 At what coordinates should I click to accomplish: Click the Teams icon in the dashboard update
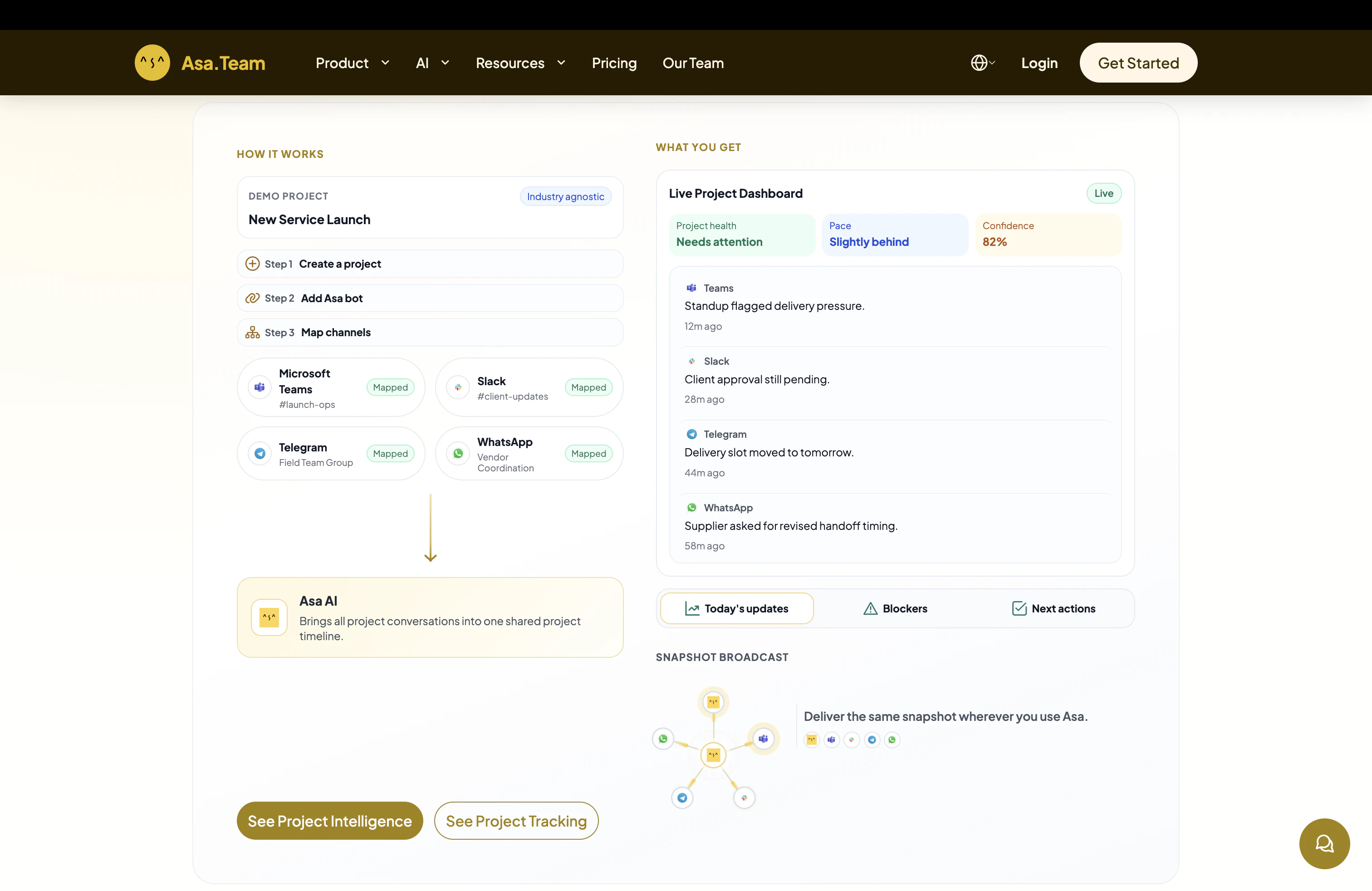point(691,288)
